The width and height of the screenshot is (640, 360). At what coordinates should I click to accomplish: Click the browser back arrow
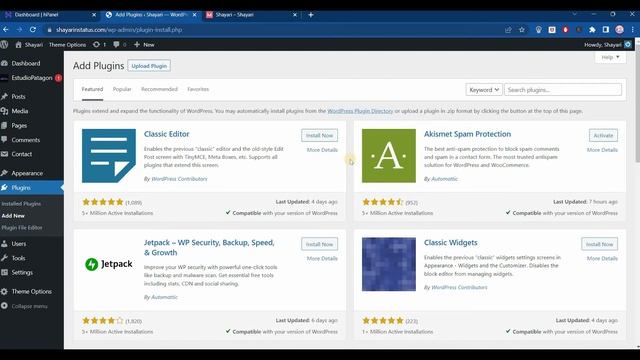[6, 29]
